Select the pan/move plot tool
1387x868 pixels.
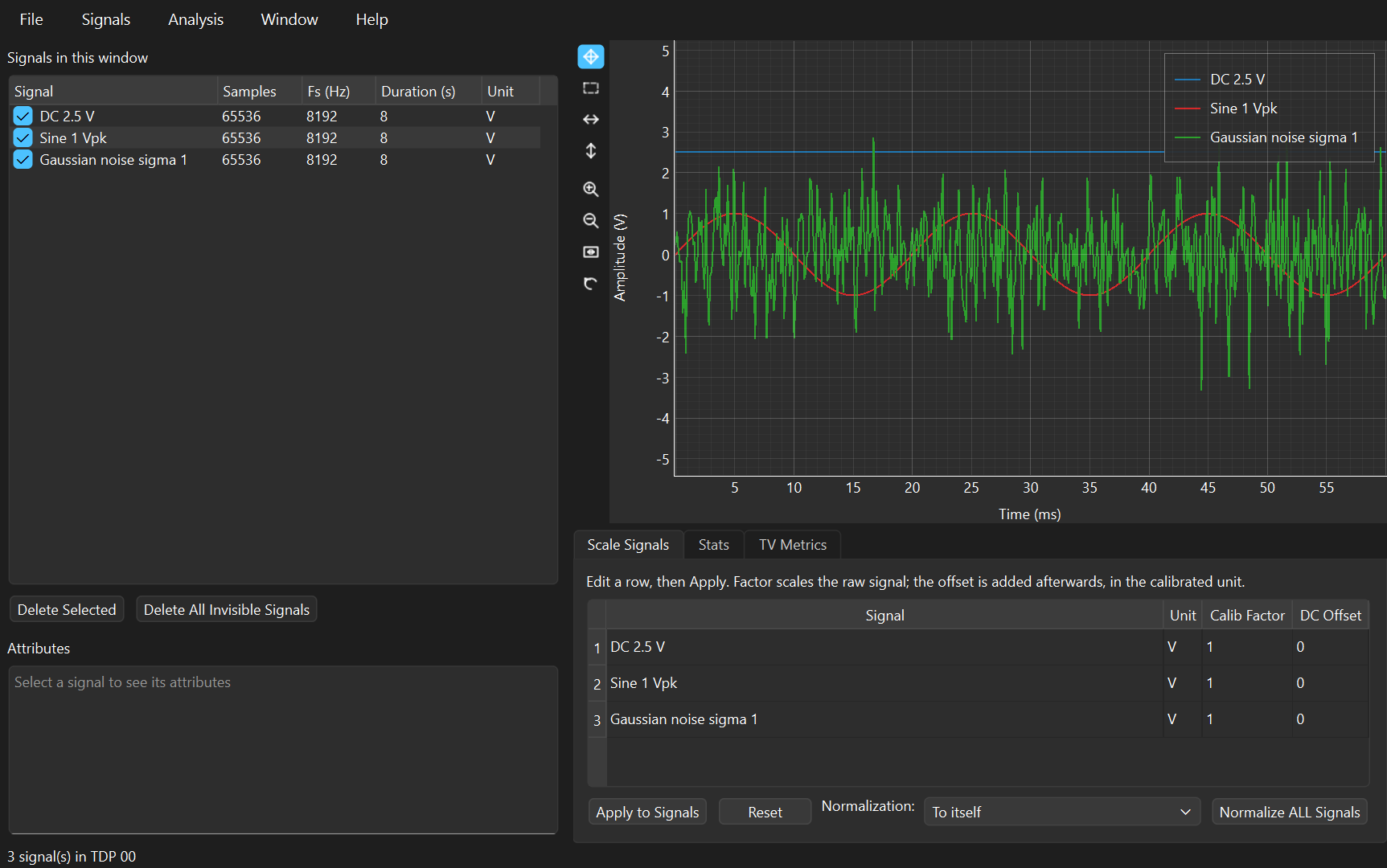(x=591, y=57)
